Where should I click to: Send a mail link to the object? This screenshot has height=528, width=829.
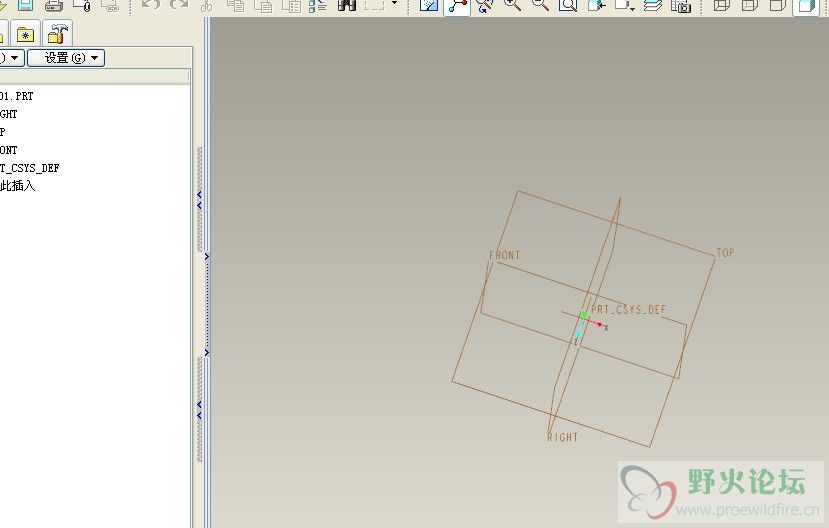[110, 5]
